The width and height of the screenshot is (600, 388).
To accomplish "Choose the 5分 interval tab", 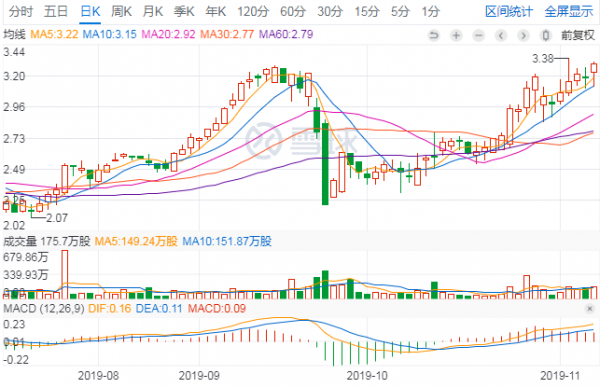I will point(400,11).
